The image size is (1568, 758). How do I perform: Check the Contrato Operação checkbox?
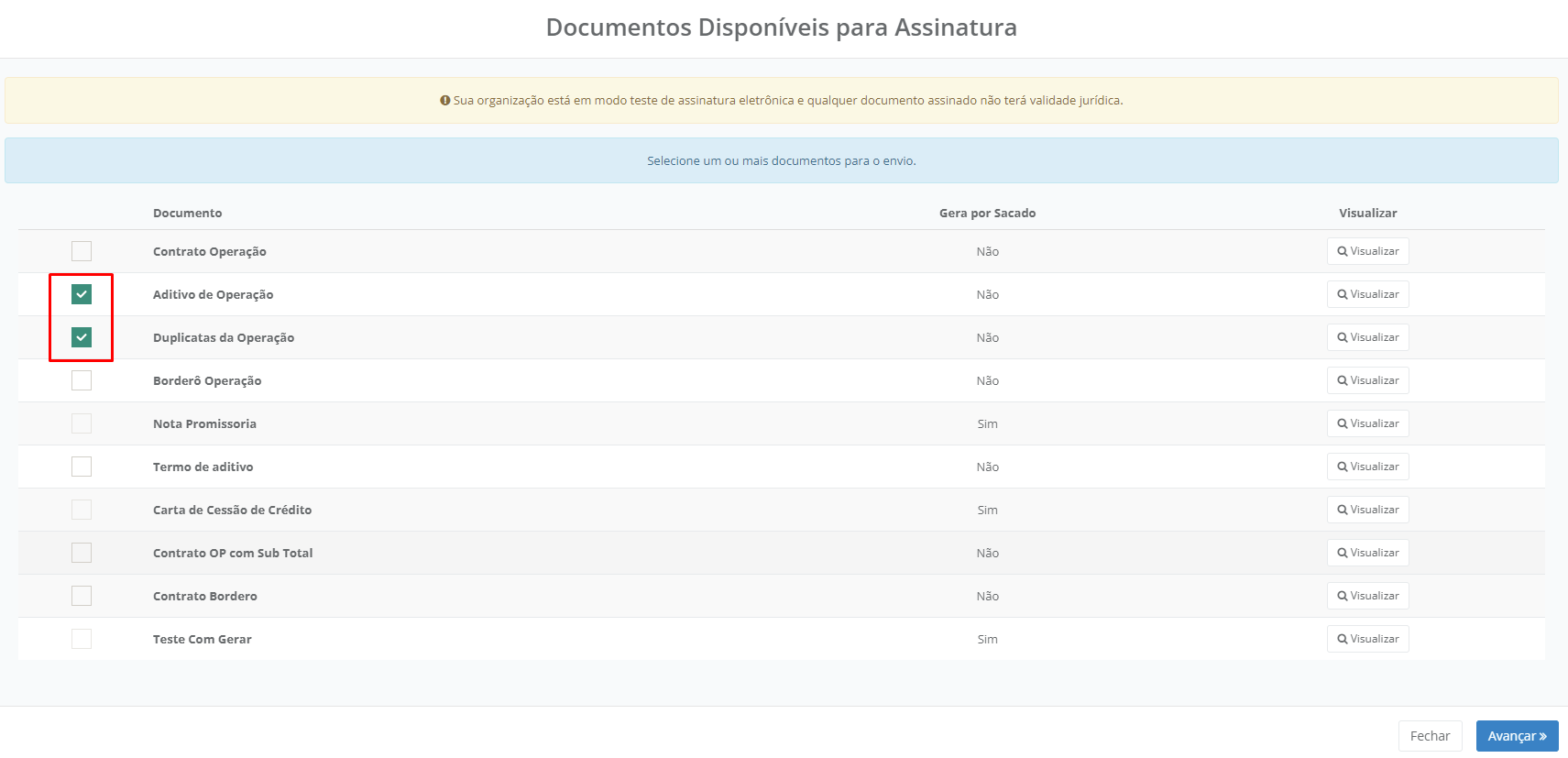click(82, 251)
